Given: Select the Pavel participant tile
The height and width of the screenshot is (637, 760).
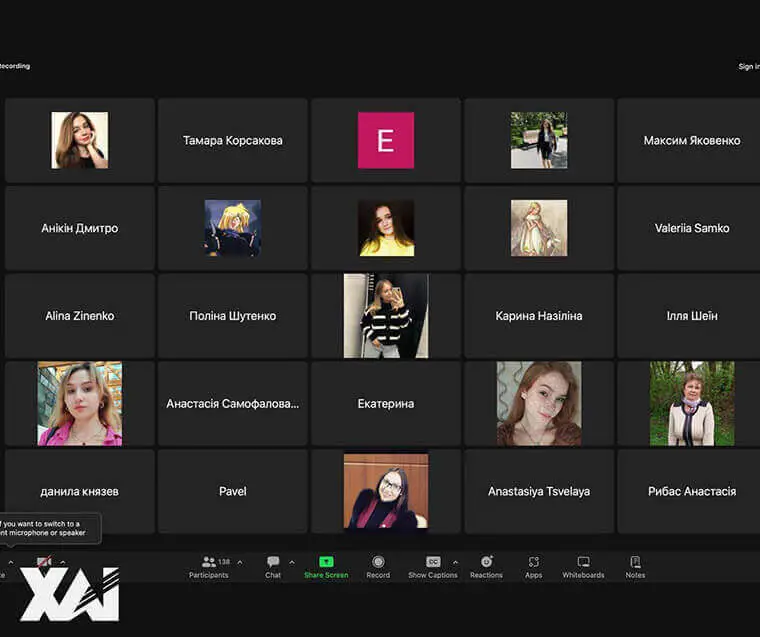Looking at the screenshot, I should 232,491.
